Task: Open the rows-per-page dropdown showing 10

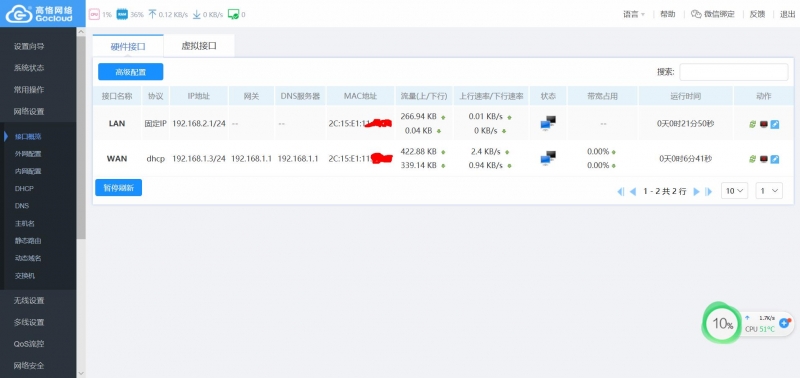Action: click(x=734, y=191)
